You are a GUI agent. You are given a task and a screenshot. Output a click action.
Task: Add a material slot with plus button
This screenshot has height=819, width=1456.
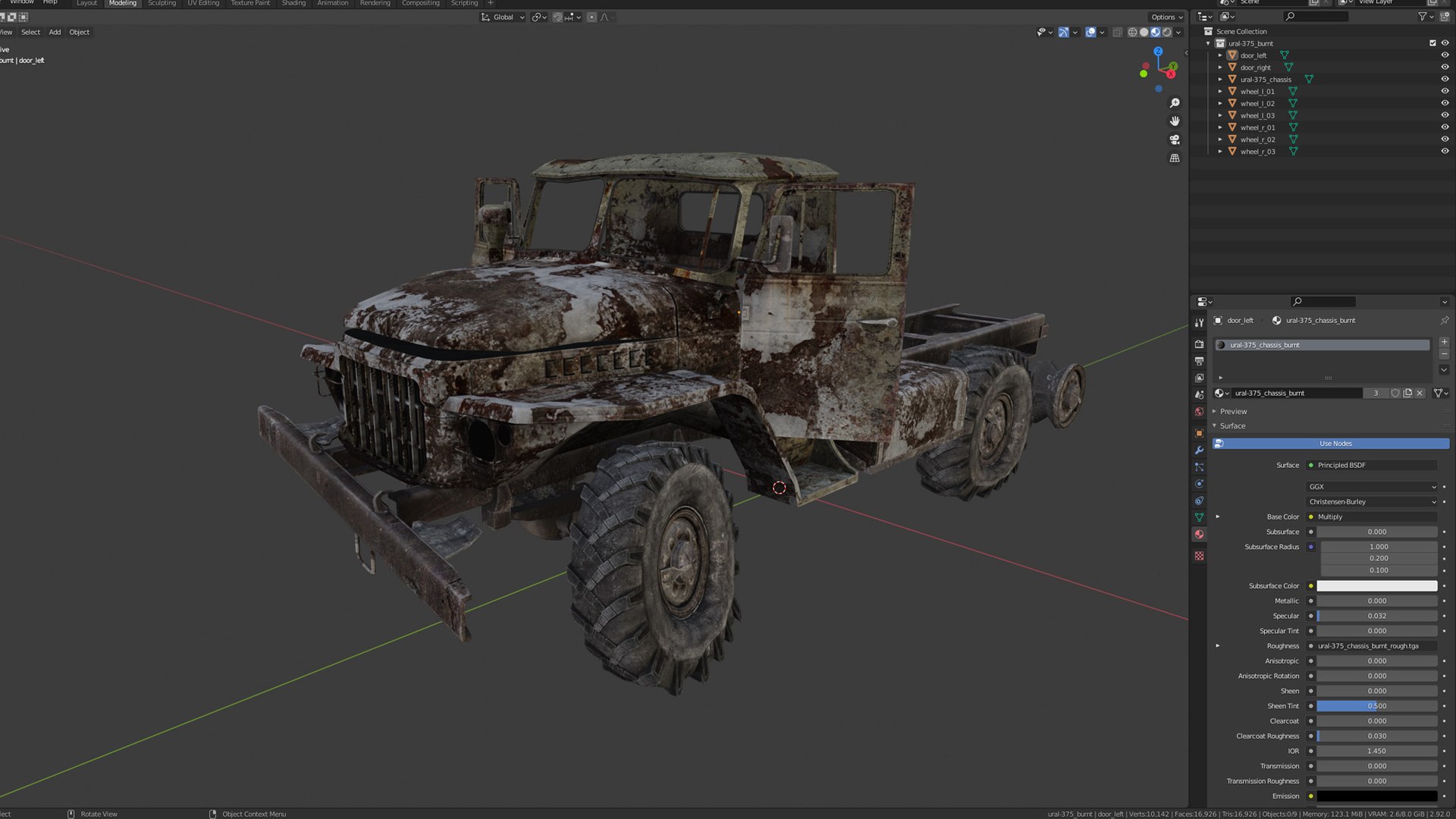point(1444,342)
